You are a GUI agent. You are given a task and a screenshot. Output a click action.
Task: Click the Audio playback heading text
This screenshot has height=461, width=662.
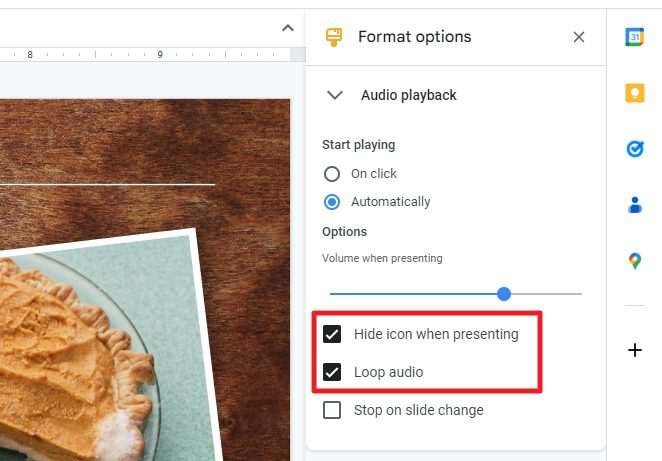[x=409, y=95]
